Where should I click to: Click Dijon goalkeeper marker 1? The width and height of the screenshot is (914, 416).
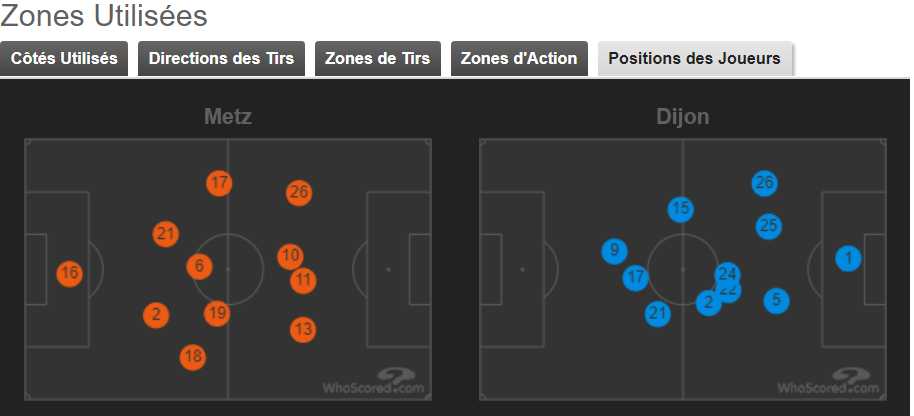point(848,258)
